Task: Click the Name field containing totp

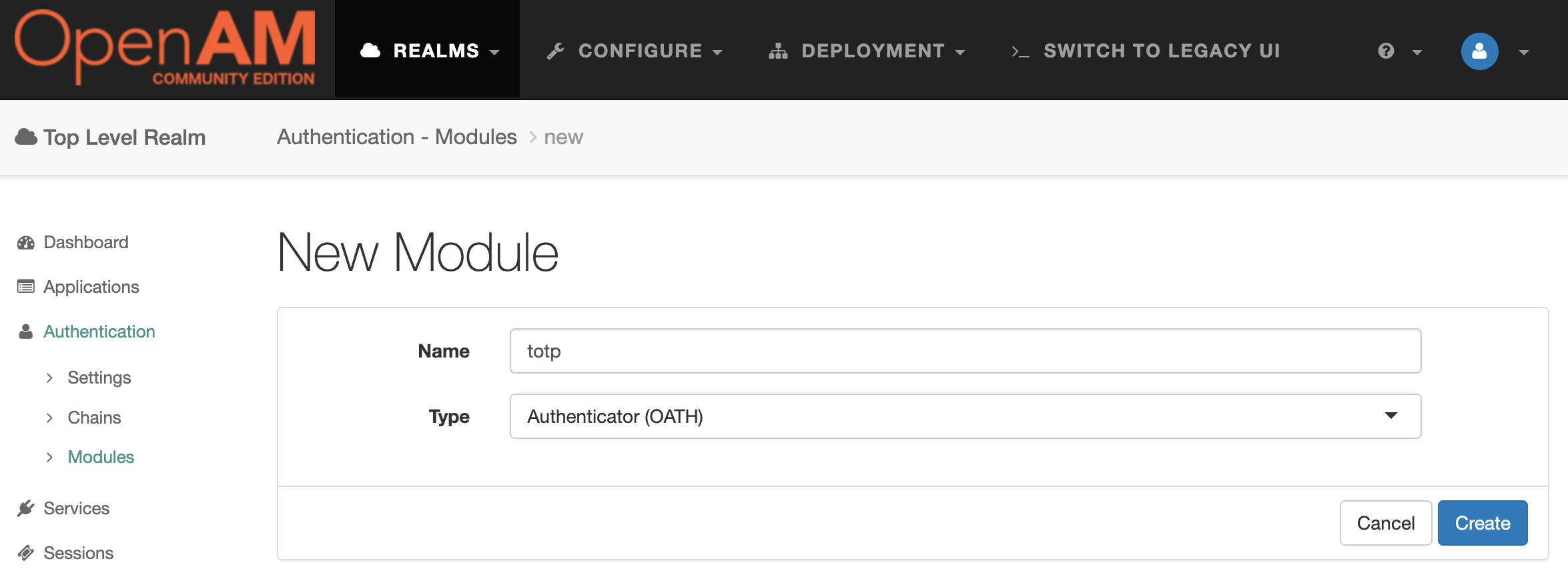Action: 965,351
